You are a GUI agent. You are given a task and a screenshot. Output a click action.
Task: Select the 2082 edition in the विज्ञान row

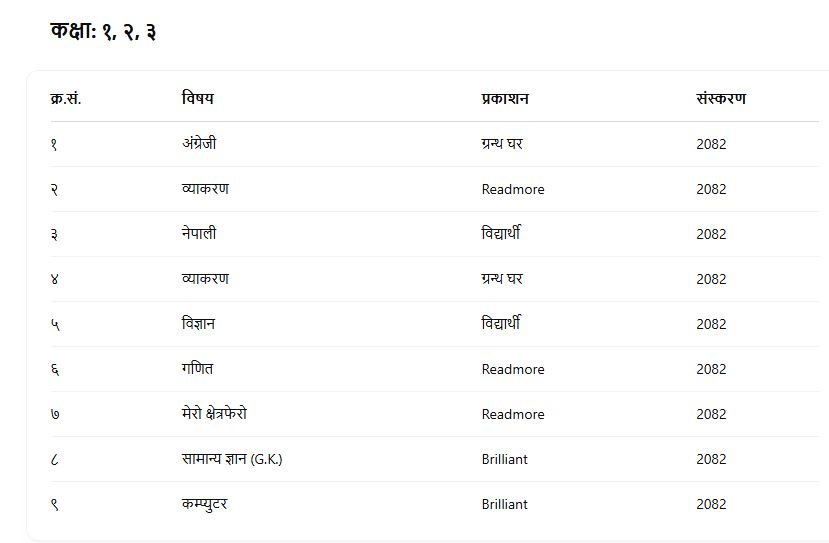[x=711, y=324]
